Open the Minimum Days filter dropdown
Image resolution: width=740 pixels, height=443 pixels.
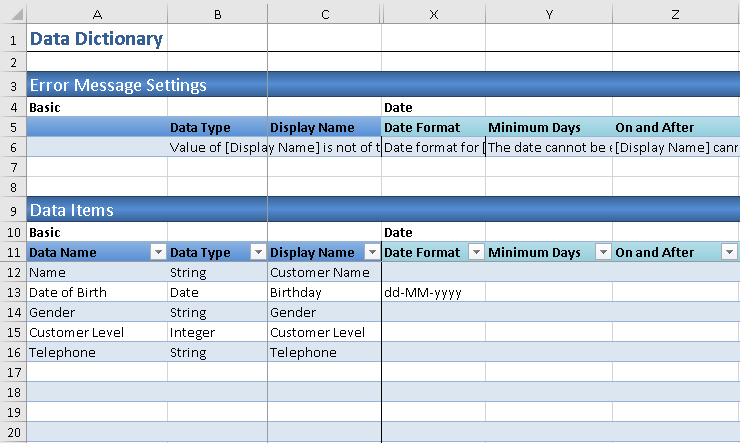(x=602, y=253)
